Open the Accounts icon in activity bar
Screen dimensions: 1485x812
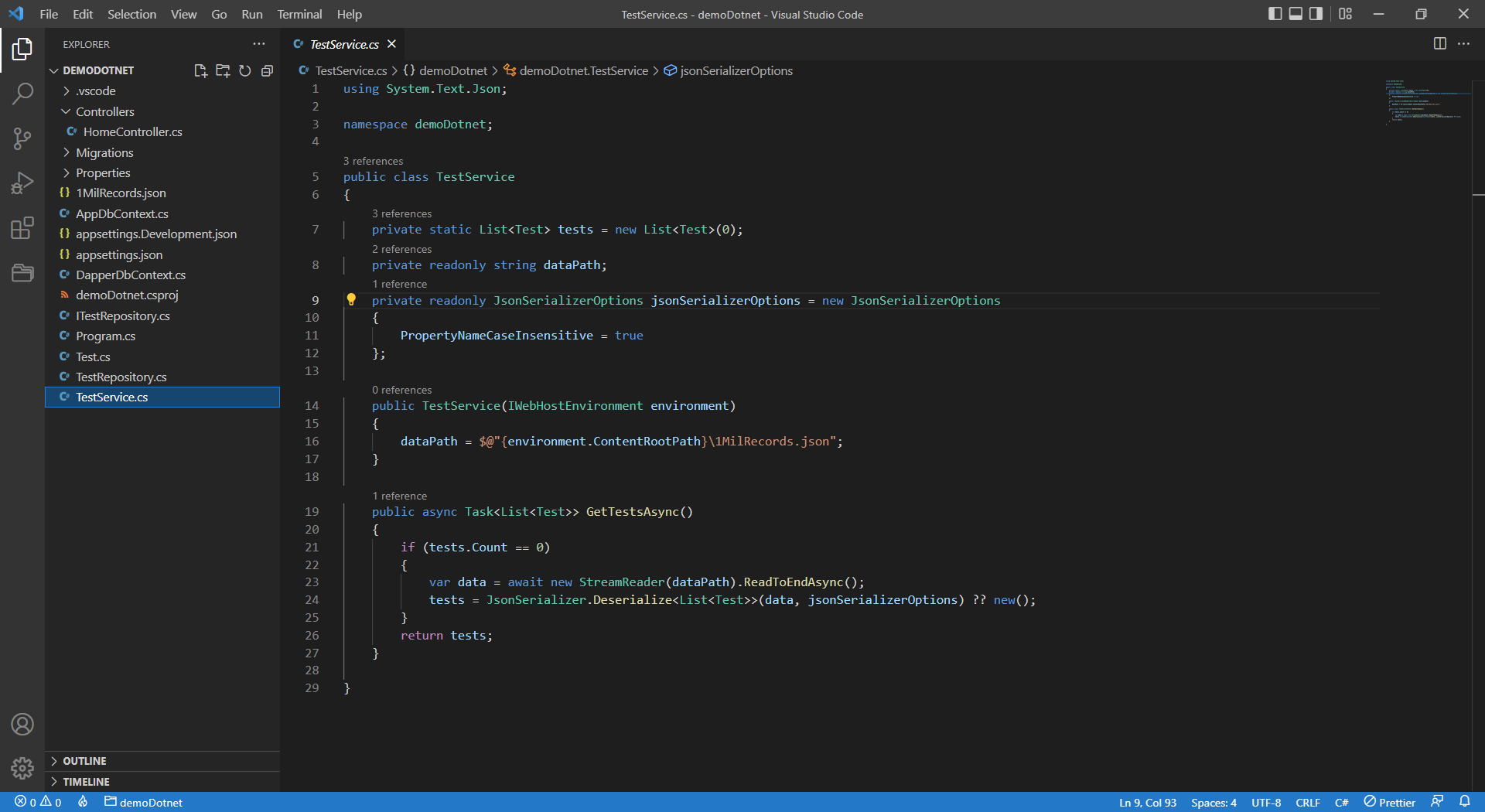tap(22, 725)
